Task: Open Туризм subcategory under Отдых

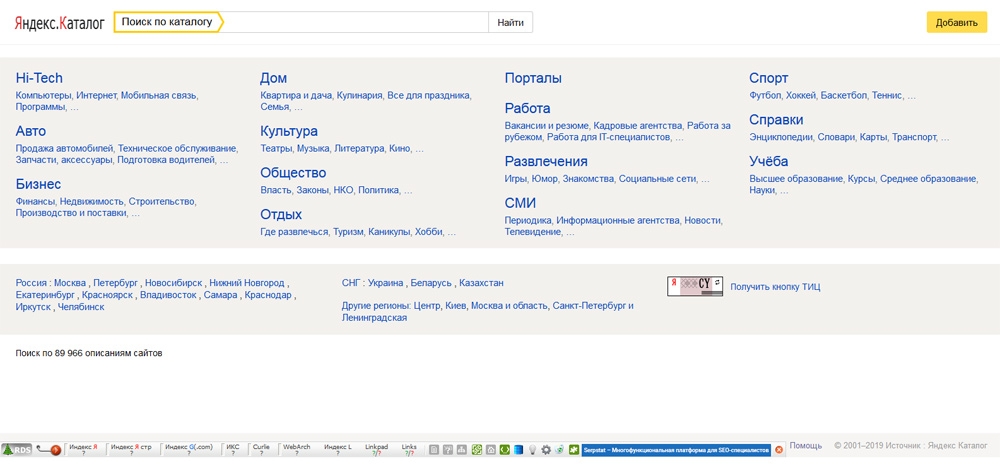Action: 348,232
